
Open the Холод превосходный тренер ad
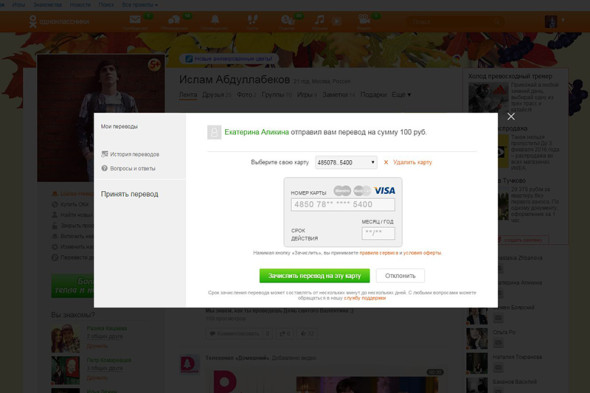click(510, 76)
